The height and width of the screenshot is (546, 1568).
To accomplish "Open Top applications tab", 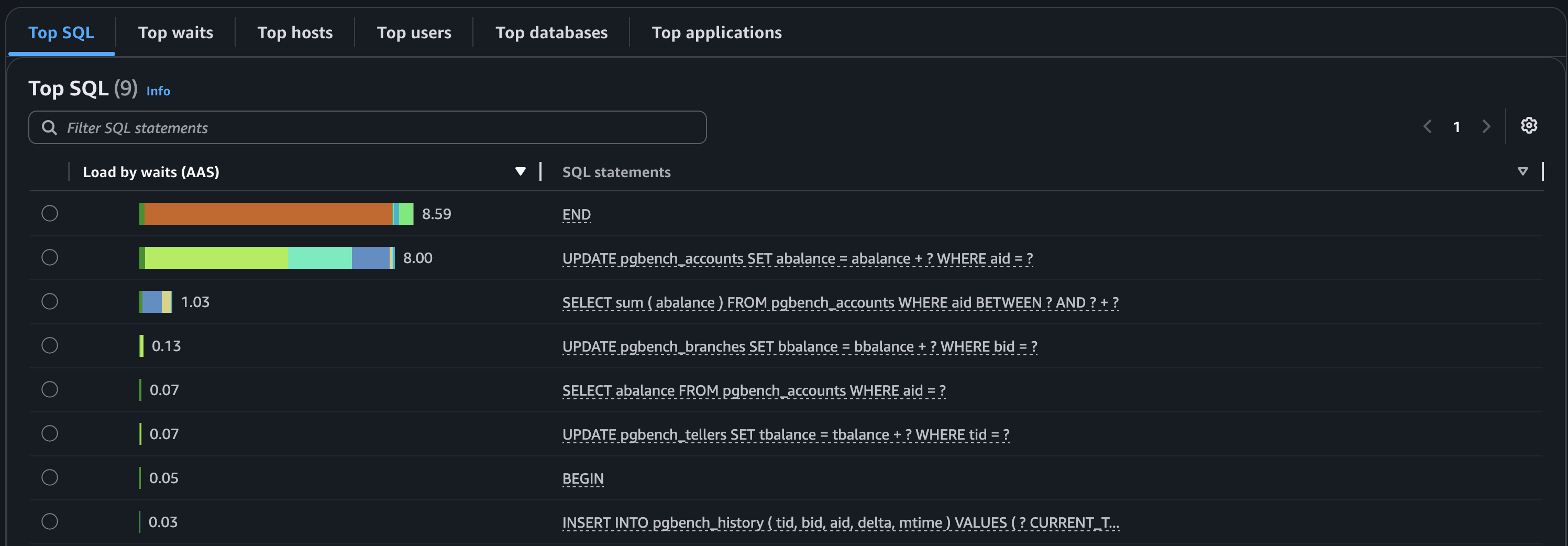I will (x=716, y=32).
